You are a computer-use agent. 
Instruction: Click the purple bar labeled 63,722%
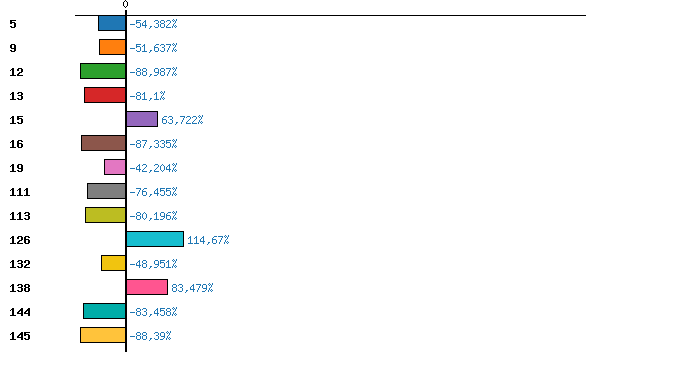coord(142,119)
